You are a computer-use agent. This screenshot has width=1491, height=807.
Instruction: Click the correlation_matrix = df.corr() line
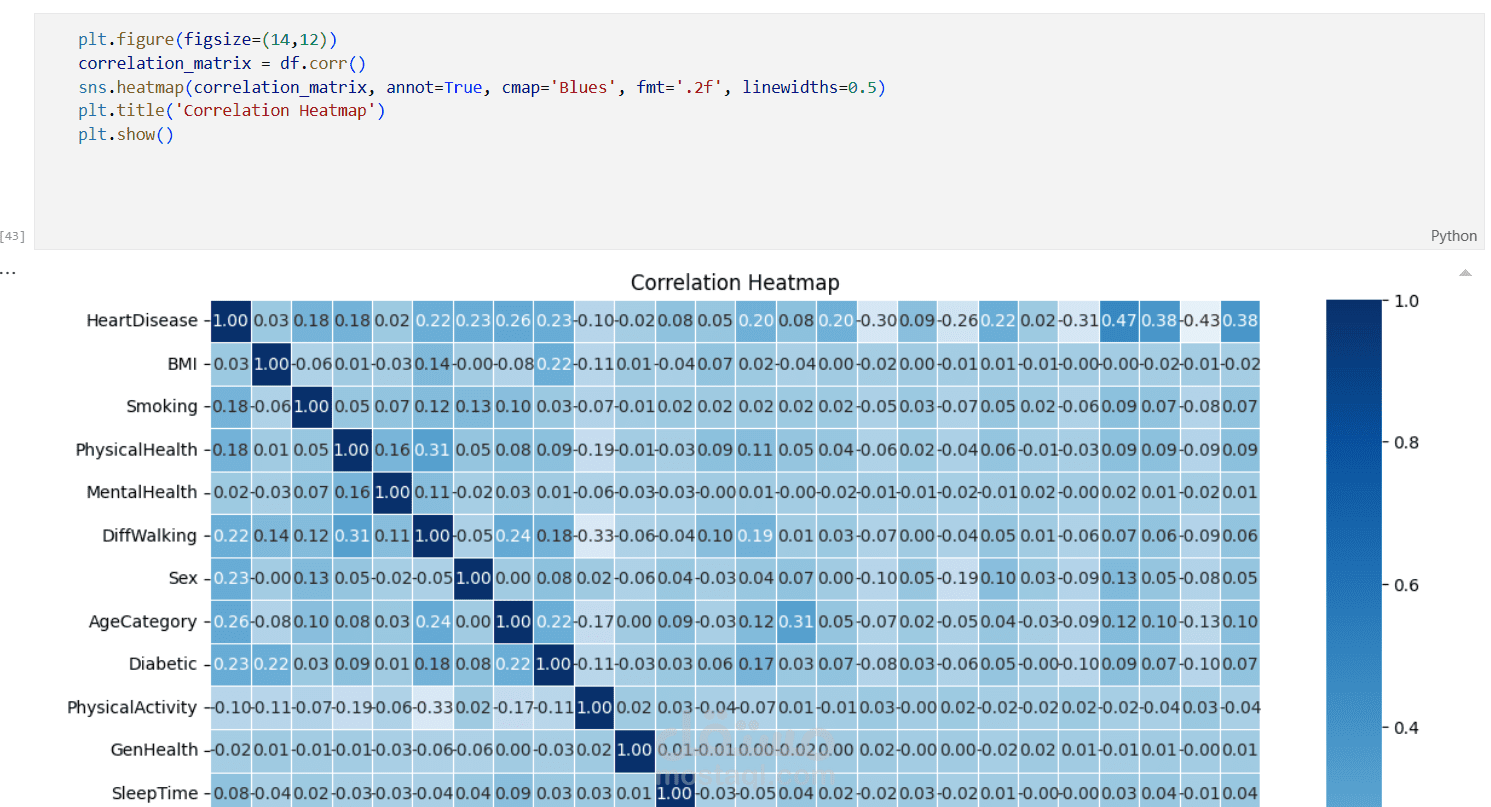(x=223, y=64)
